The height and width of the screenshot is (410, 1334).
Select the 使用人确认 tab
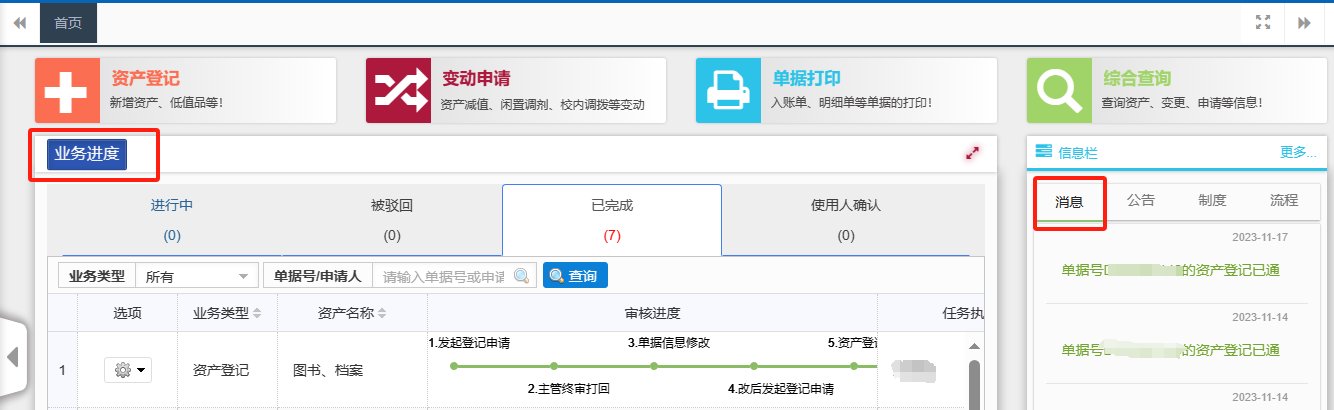[x=846, y=218]
